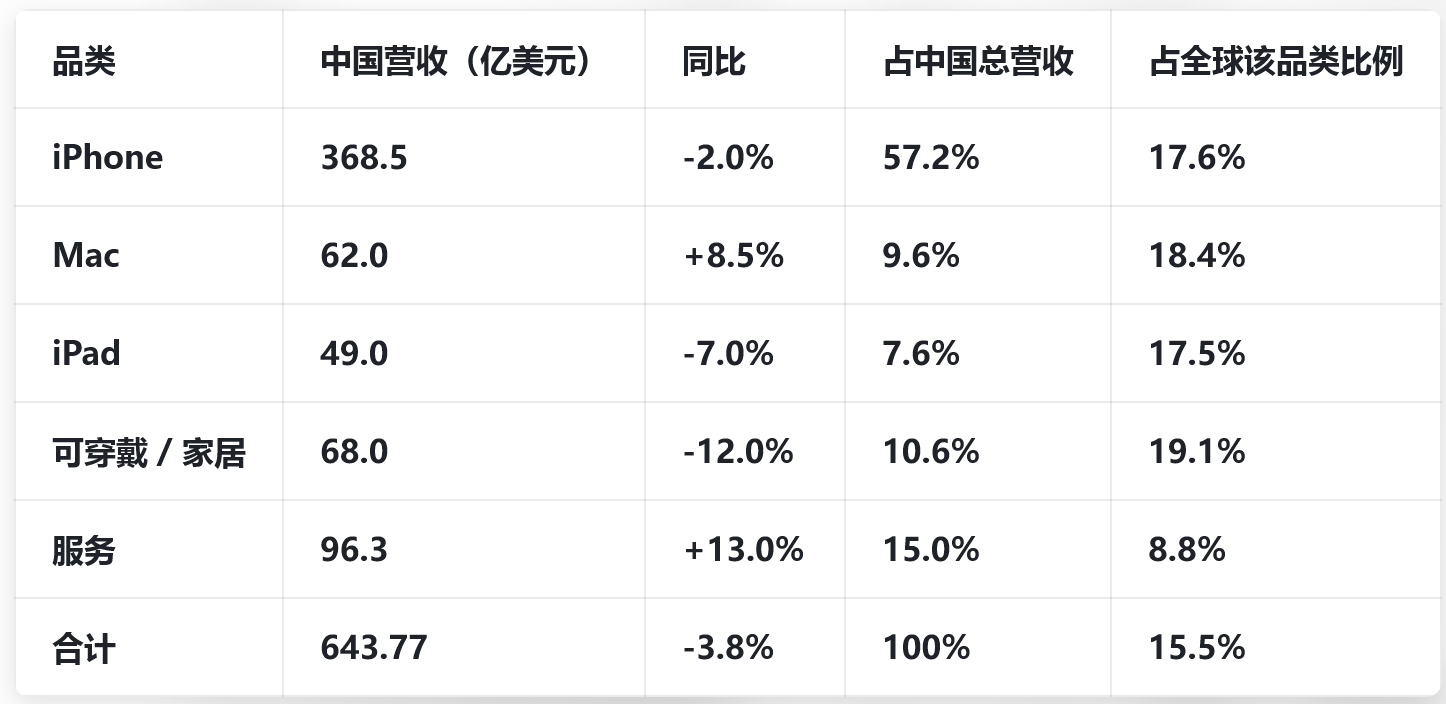Select the Mac category cell

86,255
